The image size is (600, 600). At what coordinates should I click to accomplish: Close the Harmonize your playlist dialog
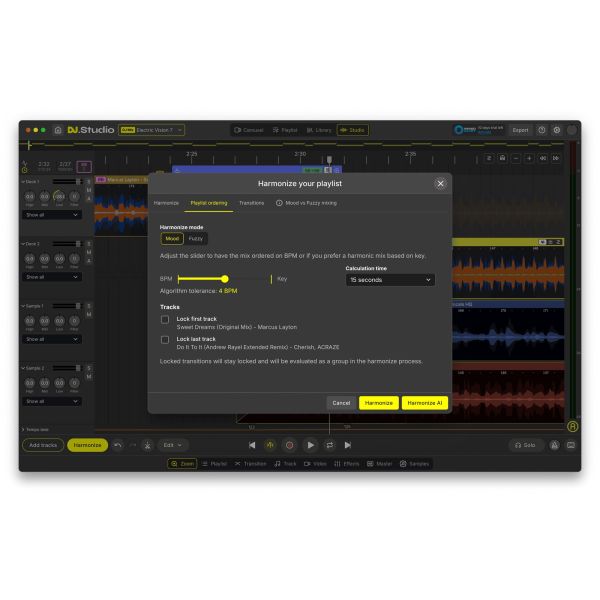click(x=440, y=184)
